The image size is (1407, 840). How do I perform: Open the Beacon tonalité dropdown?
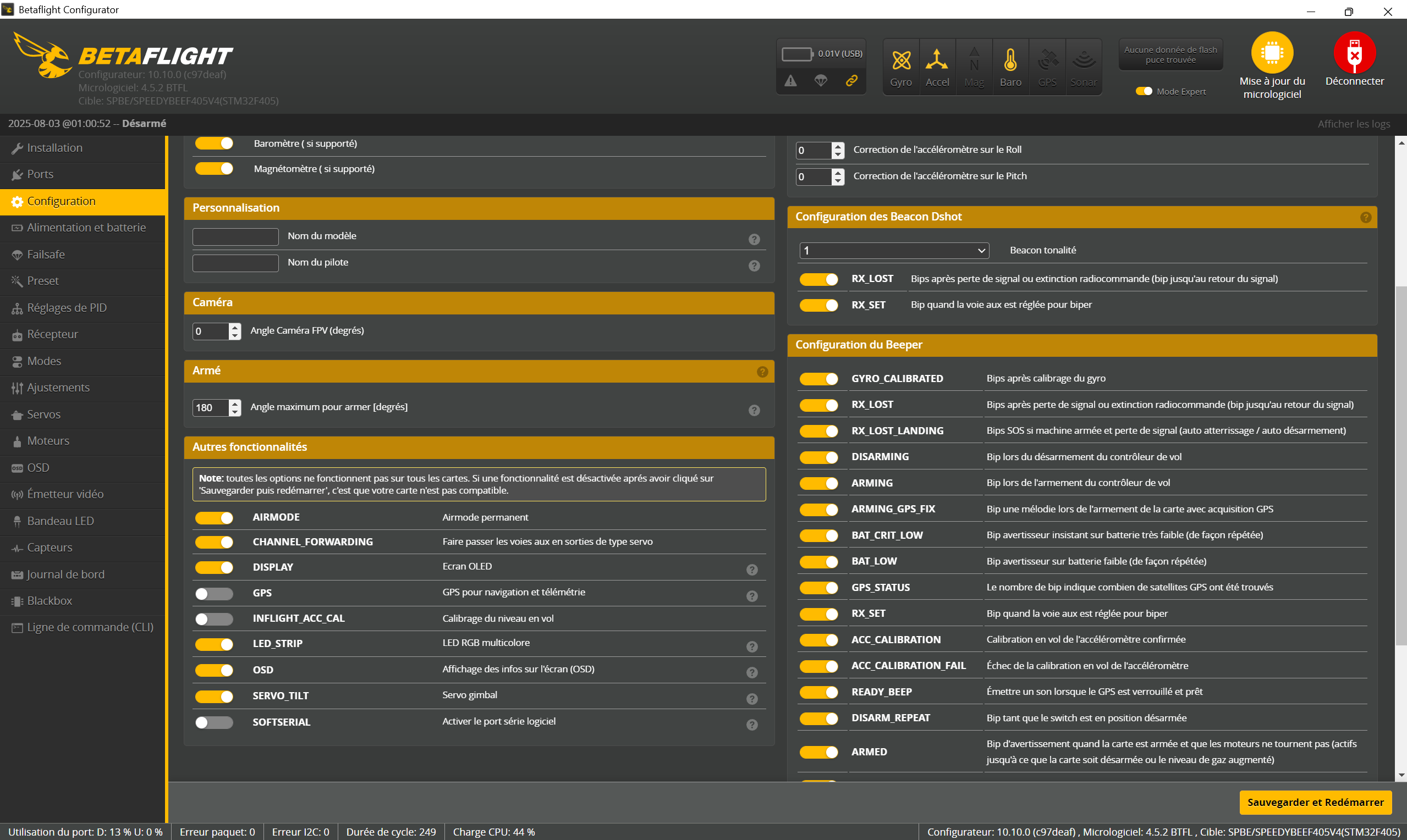893,250
